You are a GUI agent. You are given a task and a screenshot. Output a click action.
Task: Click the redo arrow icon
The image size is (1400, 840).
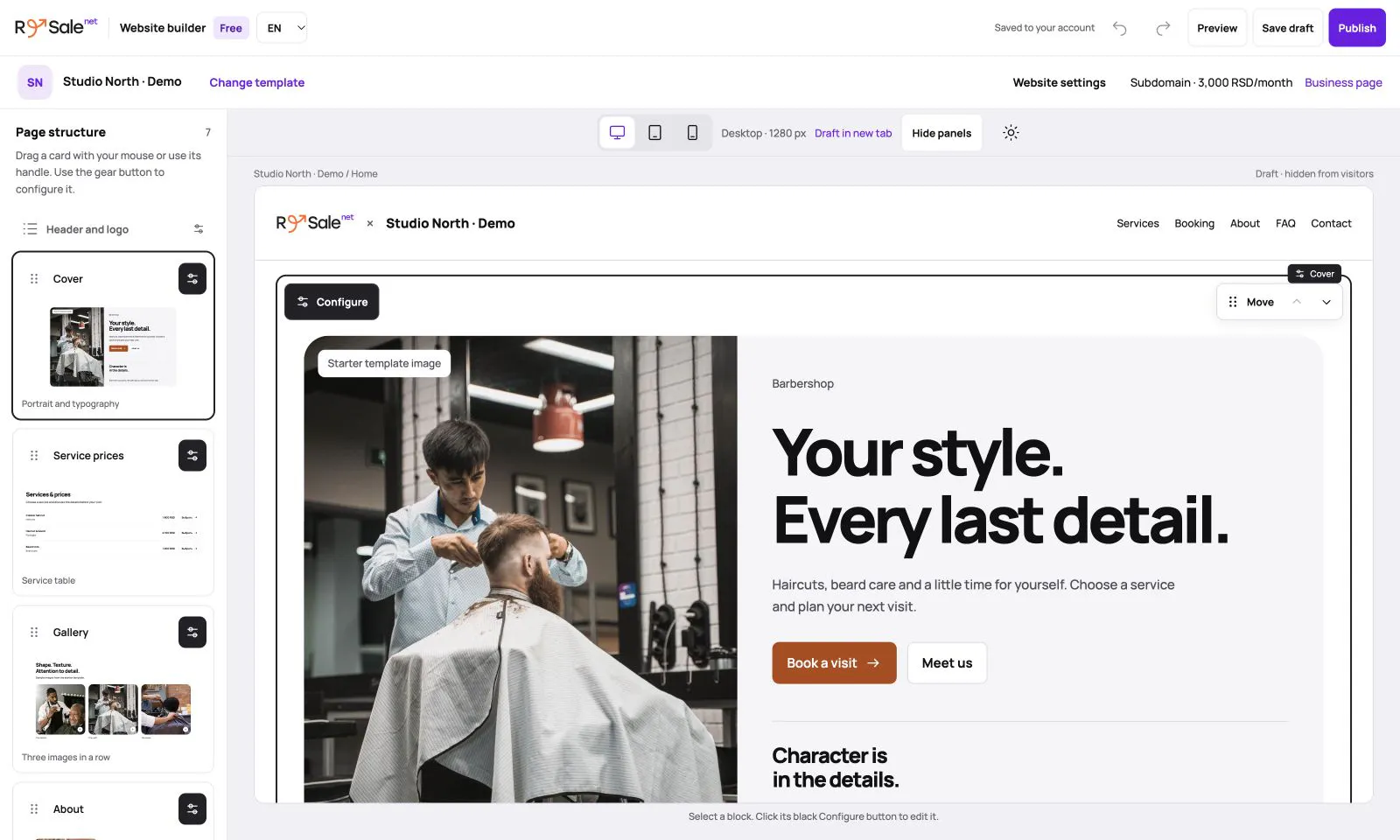coord(1163,28)
